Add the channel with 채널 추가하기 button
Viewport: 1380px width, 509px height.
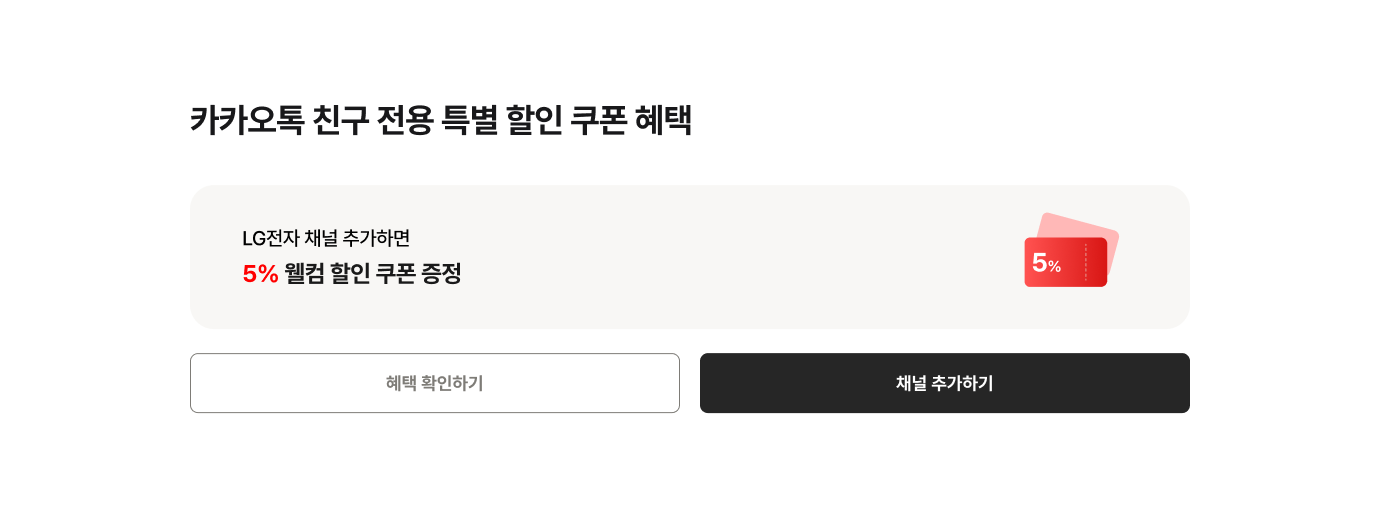(x=945, y=383)
